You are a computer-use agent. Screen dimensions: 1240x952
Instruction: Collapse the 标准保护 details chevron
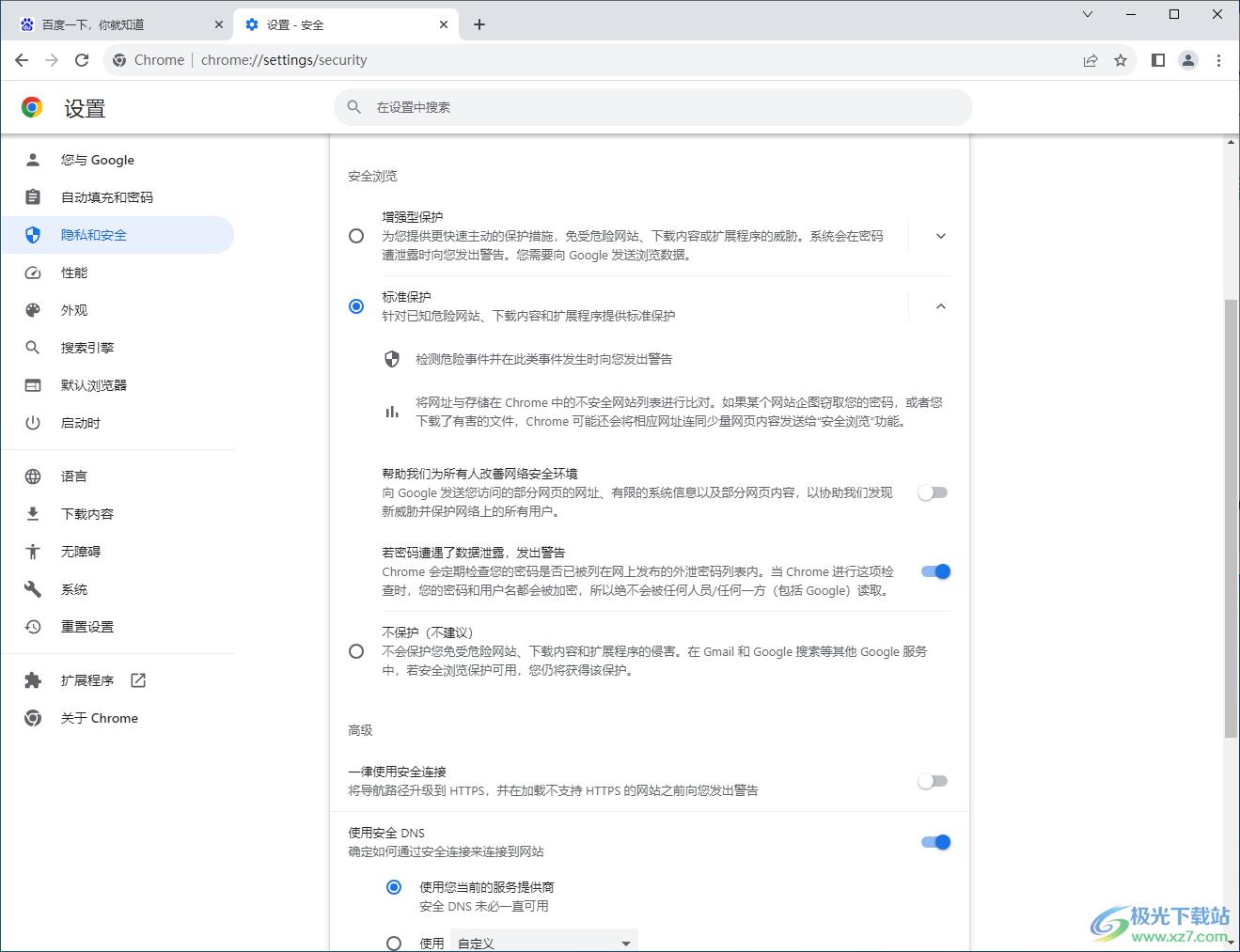941,306
